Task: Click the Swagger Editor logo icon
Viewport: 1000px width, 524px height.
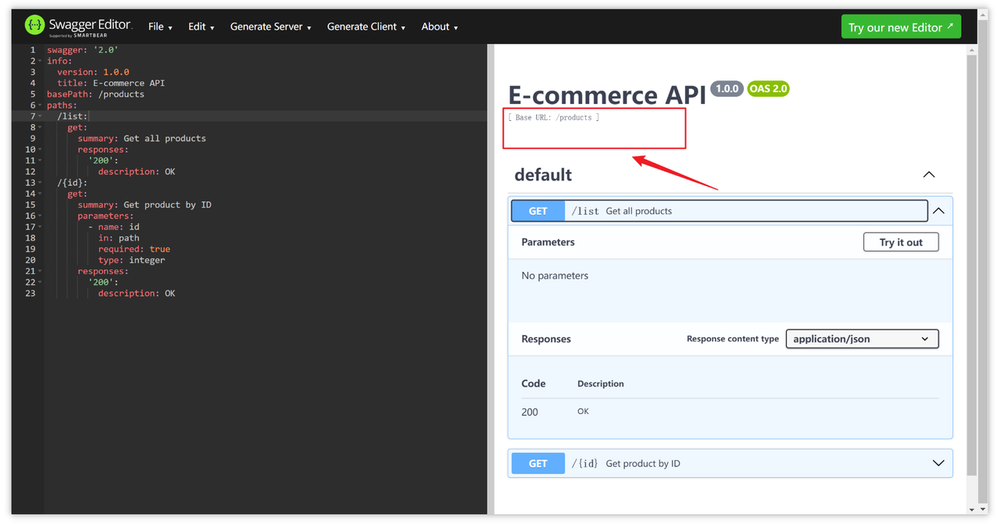Action: coord(34,25)
